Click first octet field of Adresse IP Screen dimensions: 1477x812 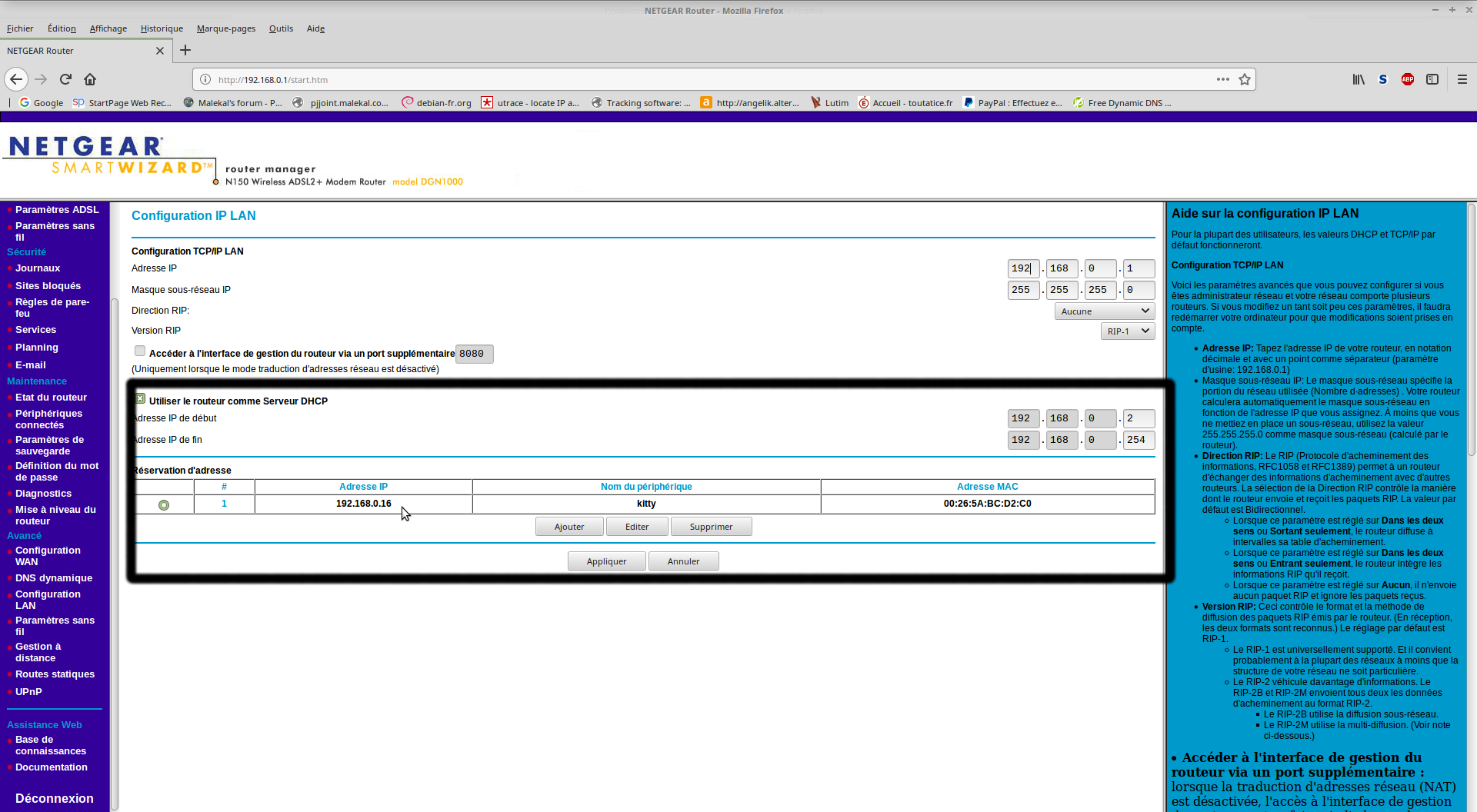click(1023, 268)
